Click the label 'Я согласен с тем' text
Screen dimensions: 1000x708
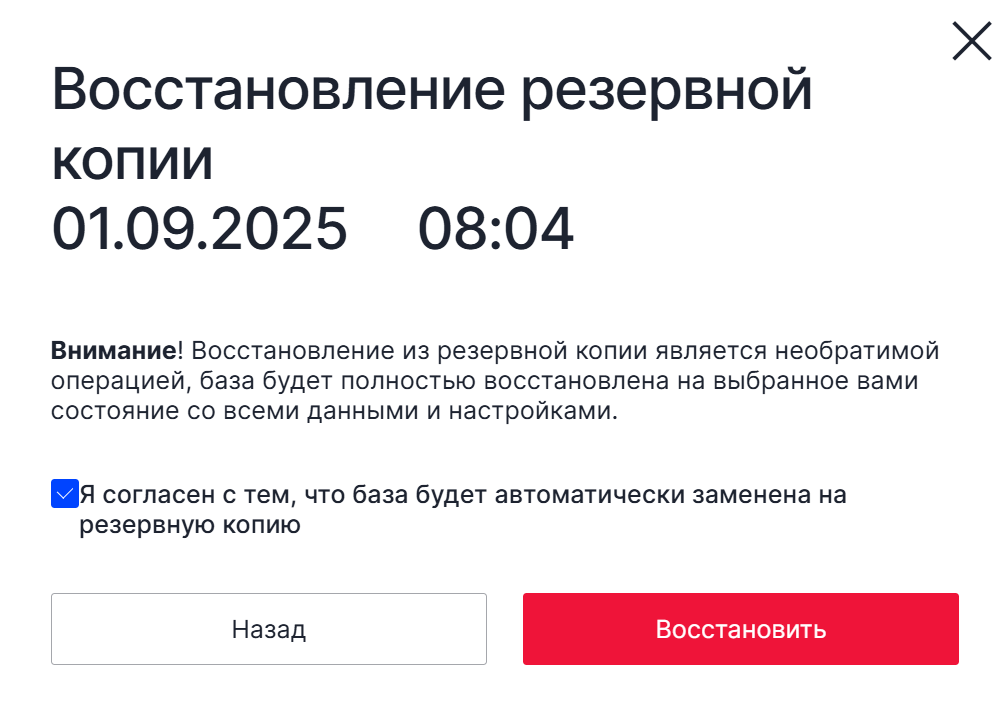click(188, 495)
